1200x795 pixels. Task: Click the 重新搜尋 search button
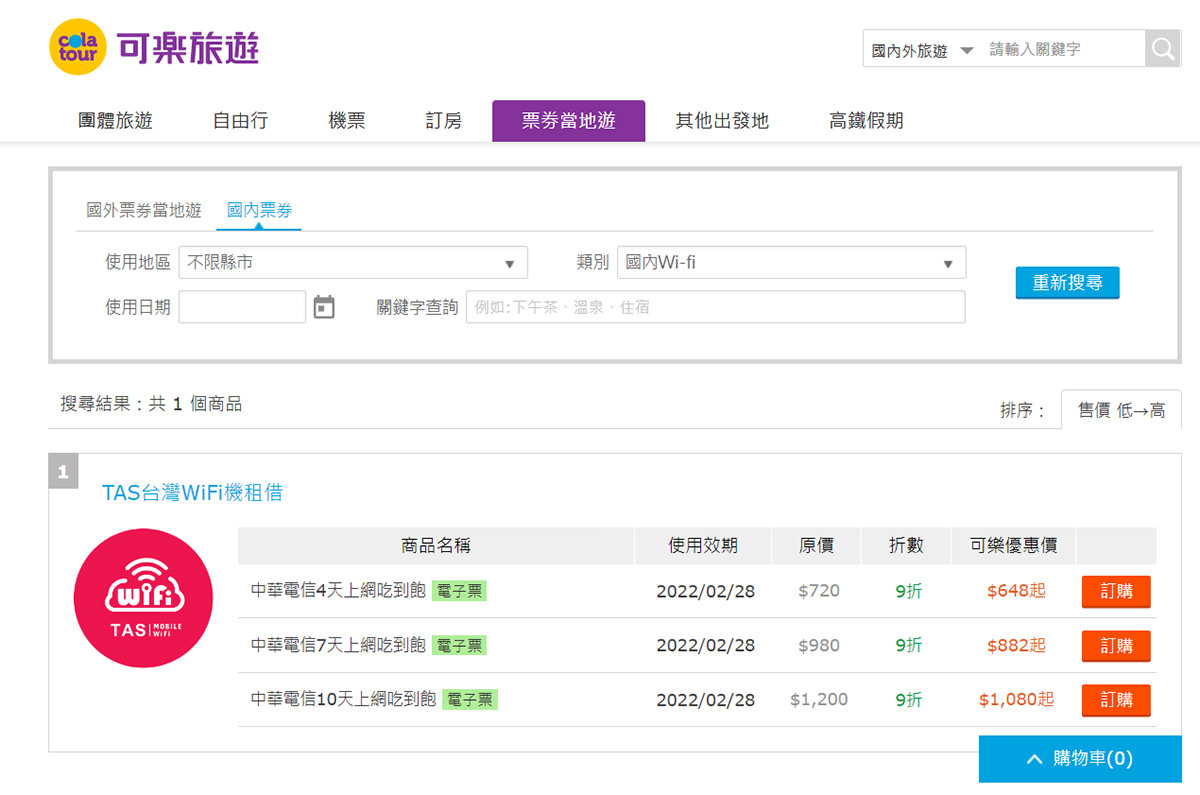[x=1067, y=282]
